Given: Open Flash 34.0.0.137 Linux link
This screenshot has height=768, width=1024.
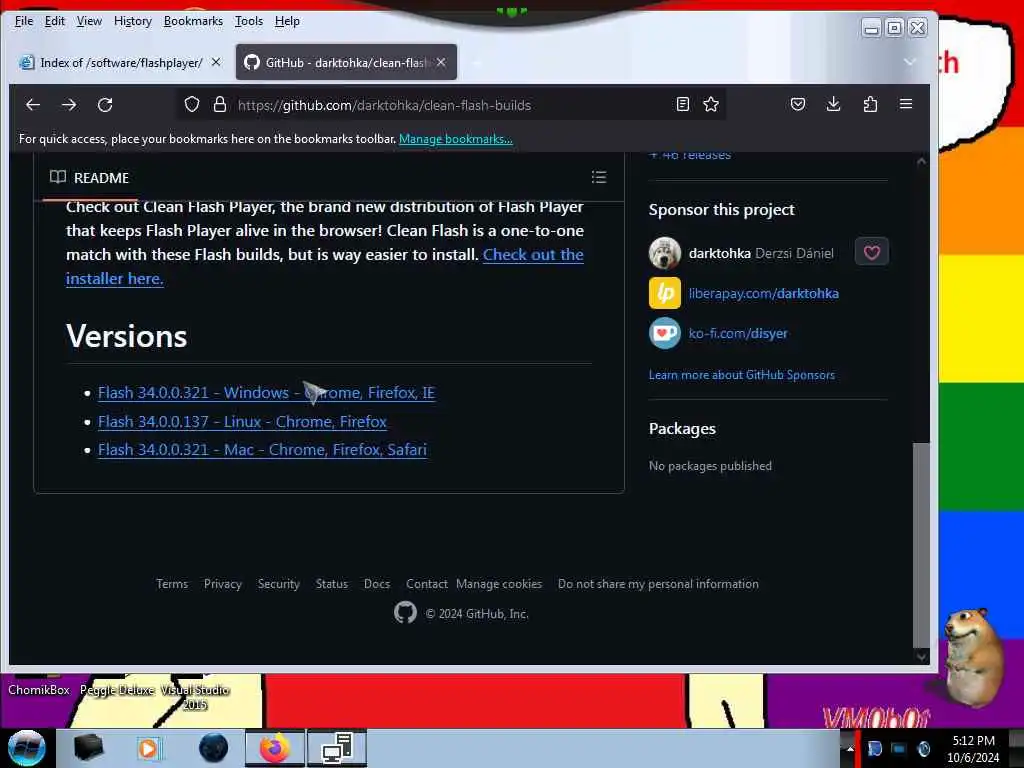Looking at the screenshot, I should click(x=242, y=422).
